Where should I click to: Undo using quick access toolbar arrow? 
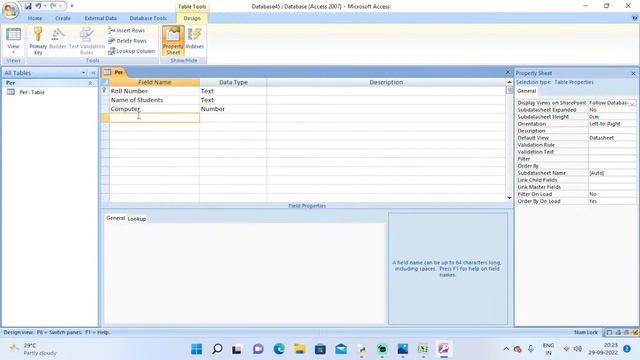tap(38, 6)
